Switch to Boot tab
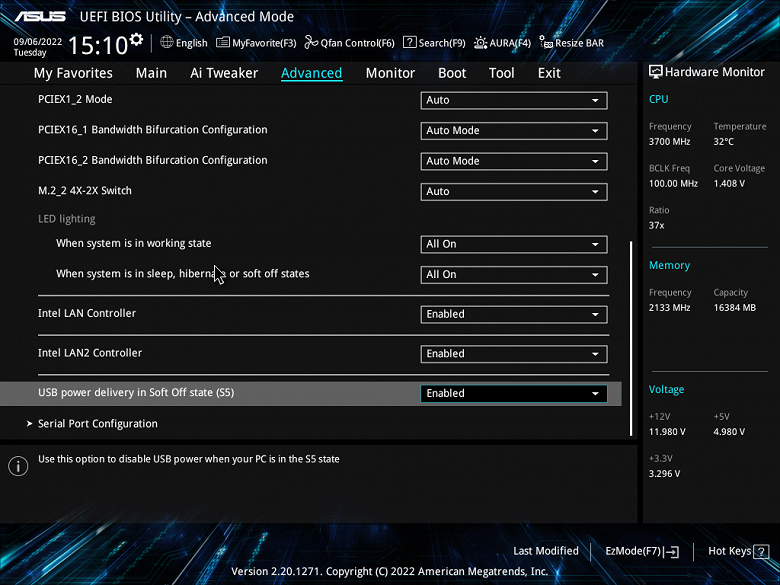The height and width of the screenshot is (585, 780). point(452,73)
